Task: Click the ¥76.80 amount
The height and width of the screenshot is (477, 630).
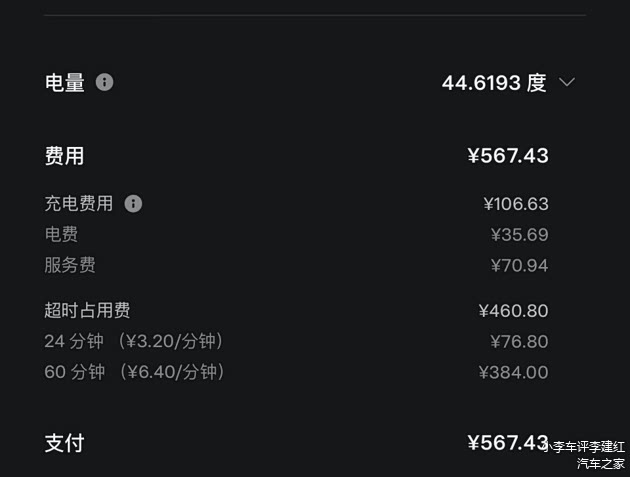Action: click(x=519, y=342)
